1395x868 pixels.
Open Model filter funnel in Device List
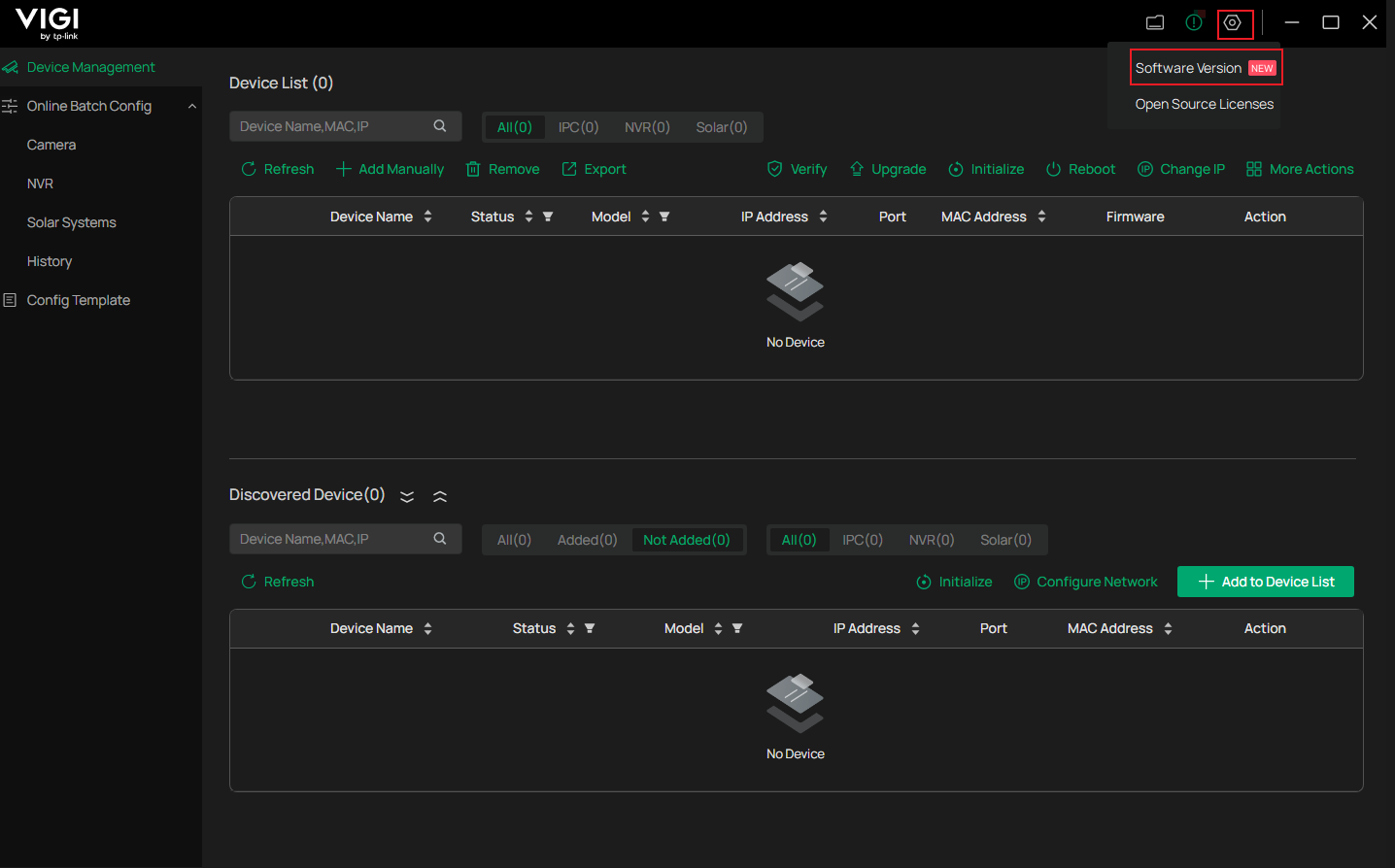click(664, 217)
